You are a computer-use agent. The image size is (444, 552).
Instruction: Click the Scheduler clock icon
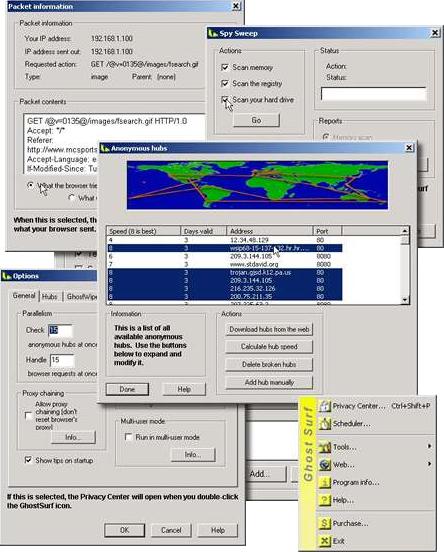coord(325,424)
